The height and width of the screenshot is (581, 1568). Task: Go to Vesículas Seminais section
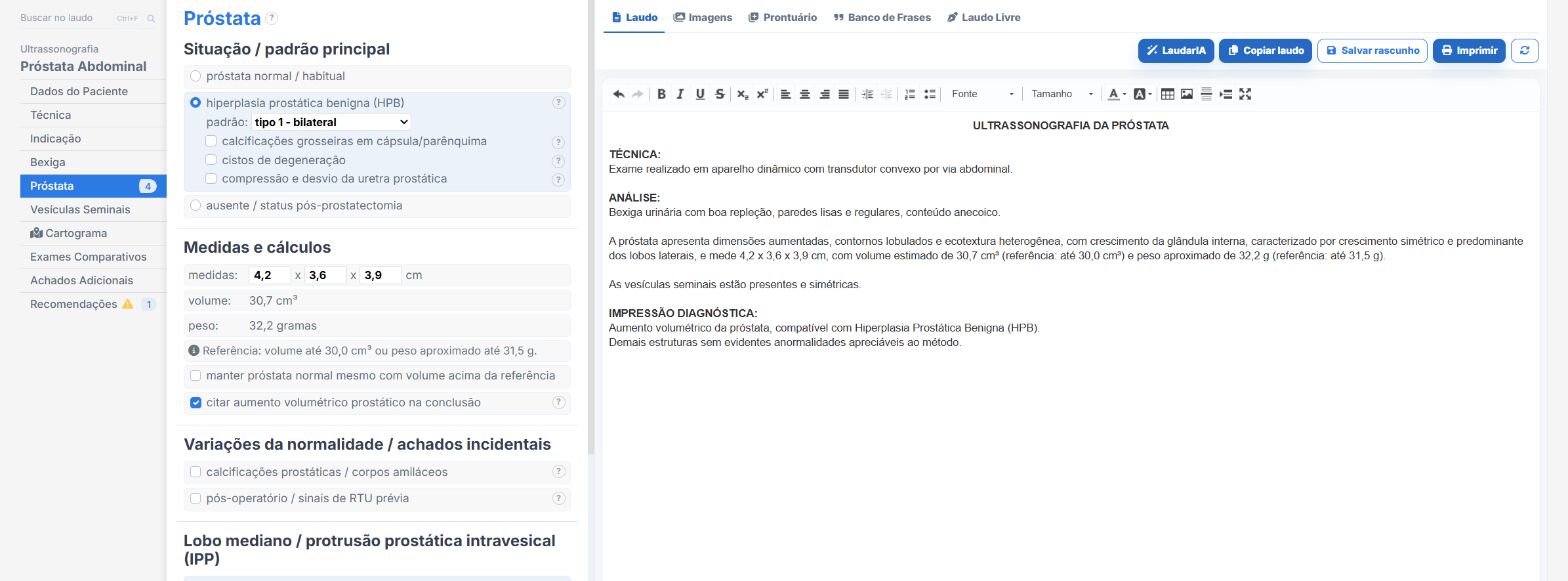click(93, 209)
